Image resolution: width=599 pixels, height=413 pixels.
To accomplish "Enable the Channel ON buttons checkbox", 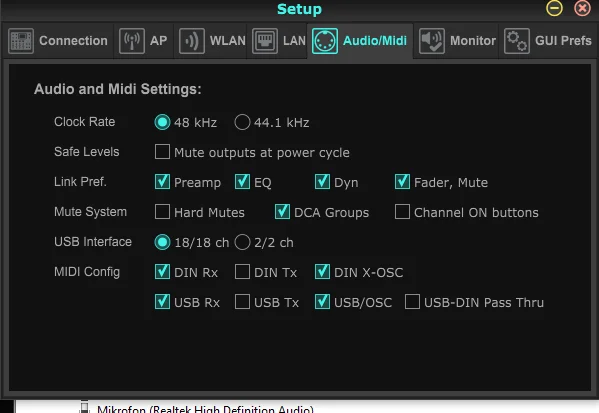I will pos(402,212).
